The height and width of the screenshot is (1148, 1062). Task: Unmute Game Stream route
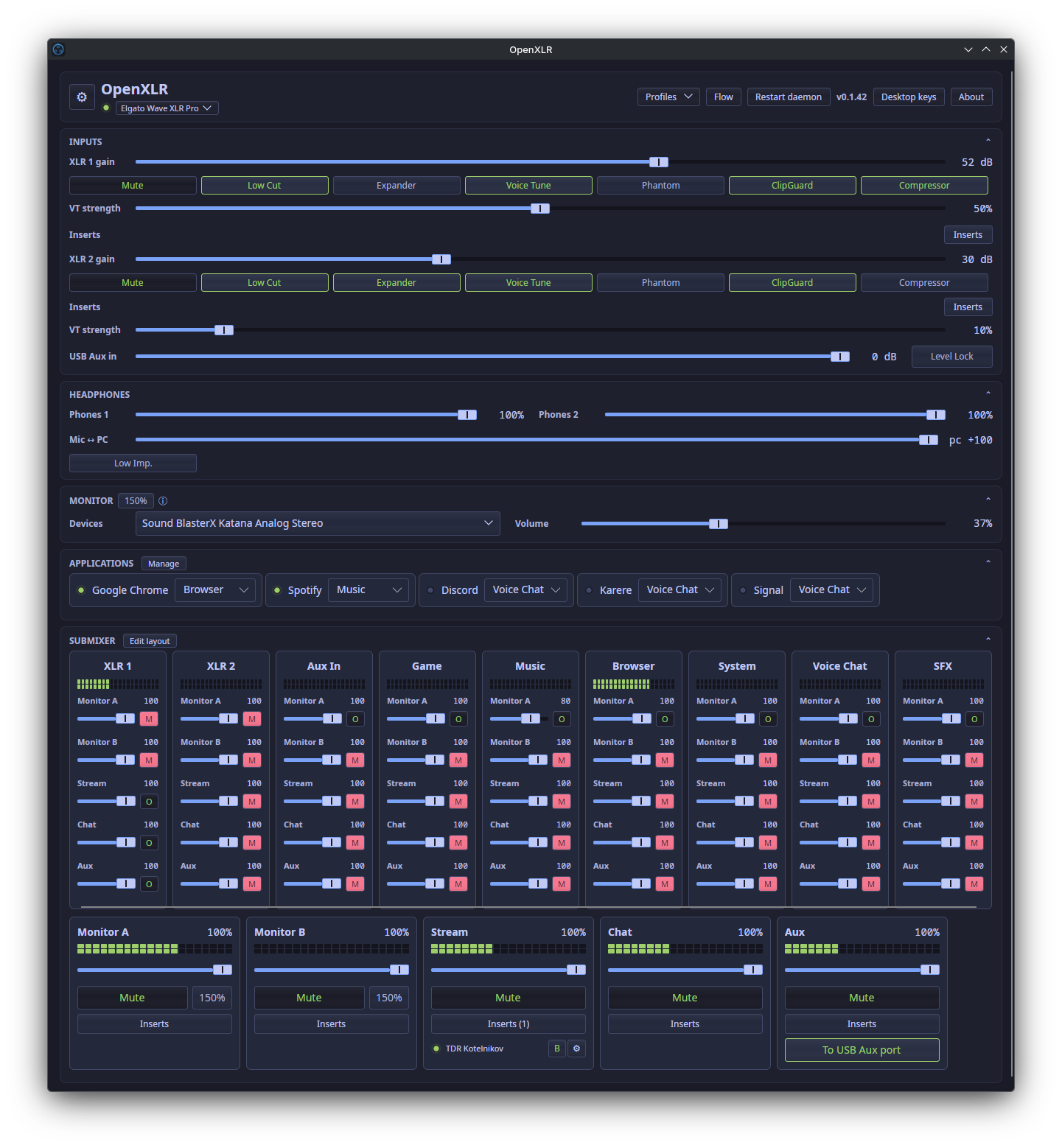tap(458, 802)
